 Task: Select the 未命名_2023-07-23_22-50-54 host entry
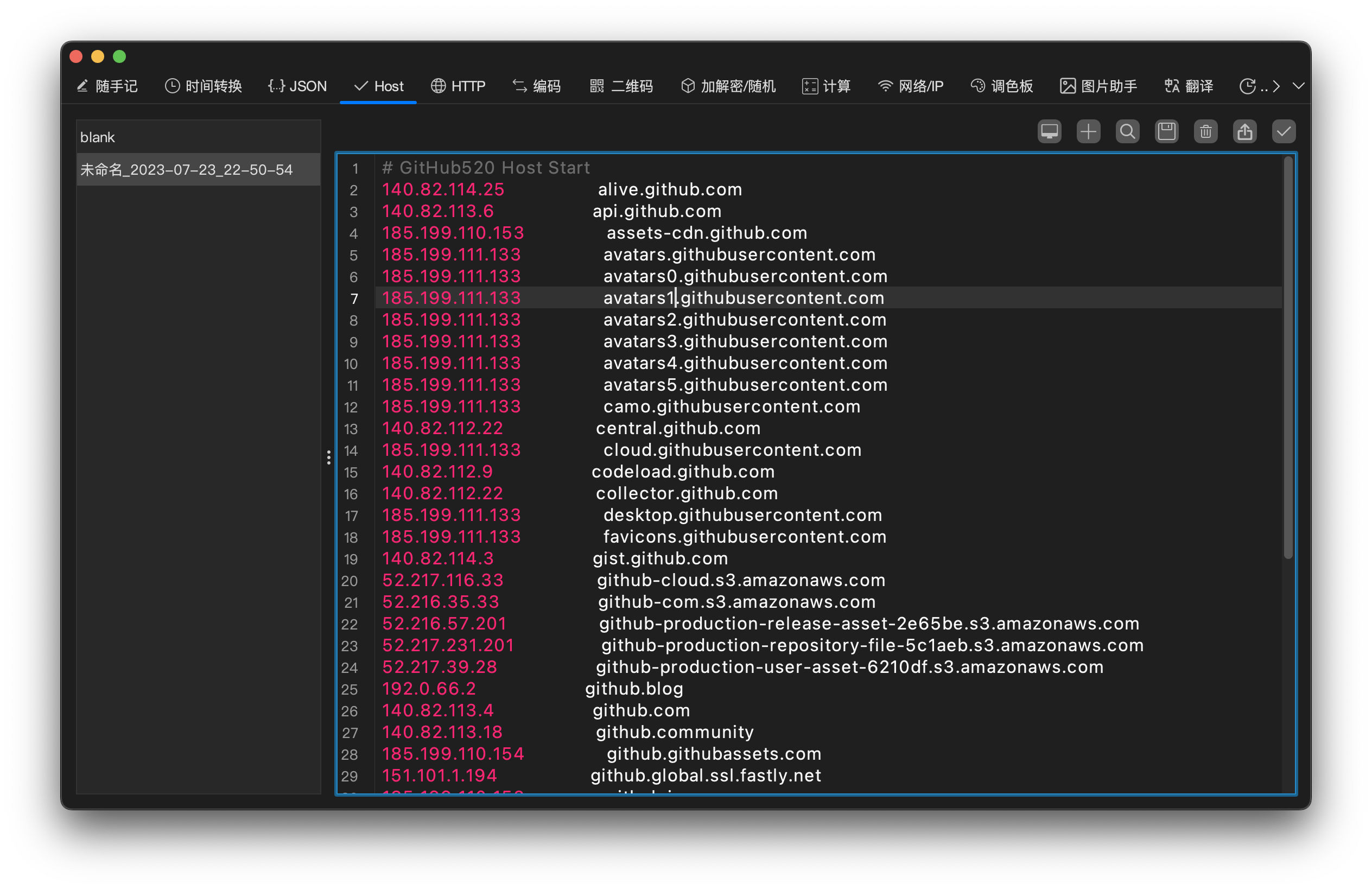[198, 169]
